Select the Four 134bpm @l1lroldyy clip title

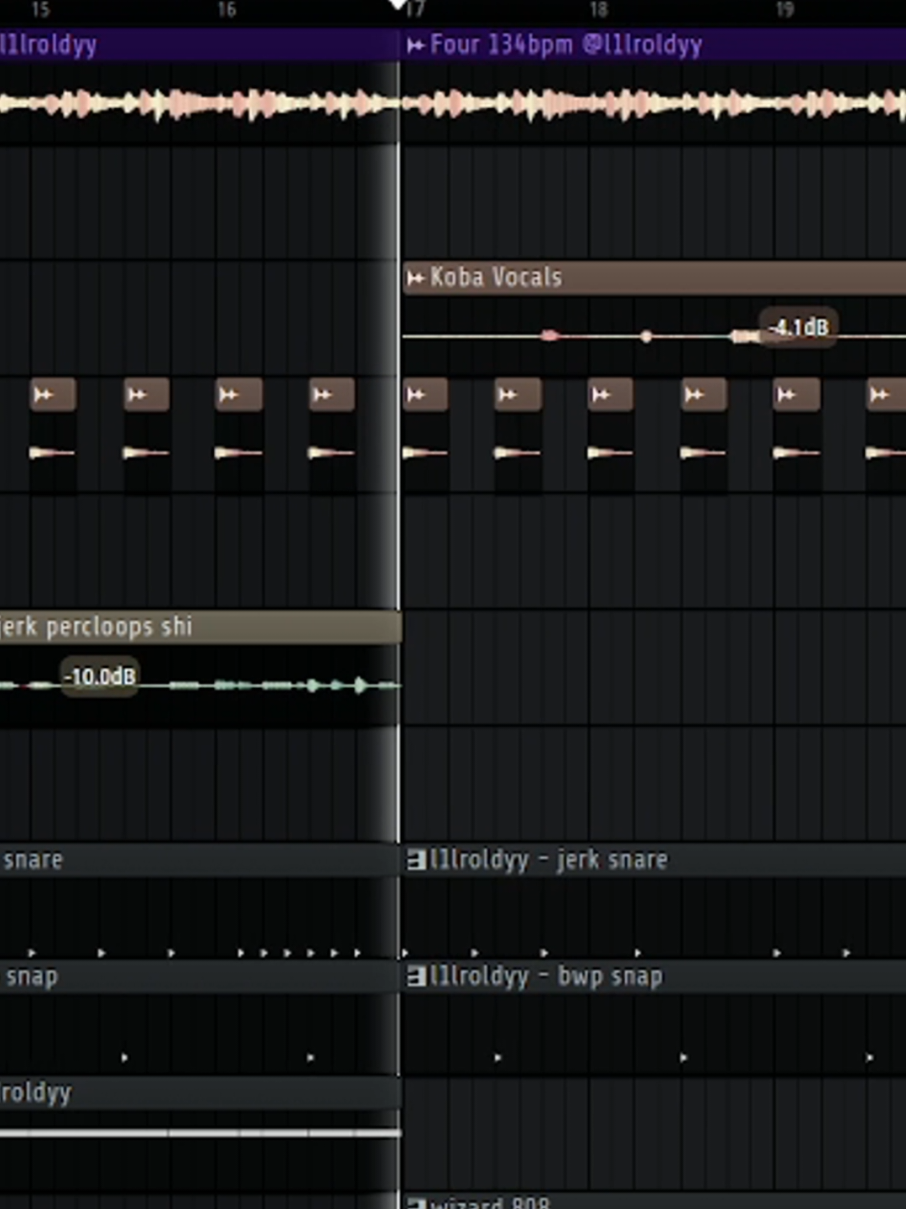point(566,45)
